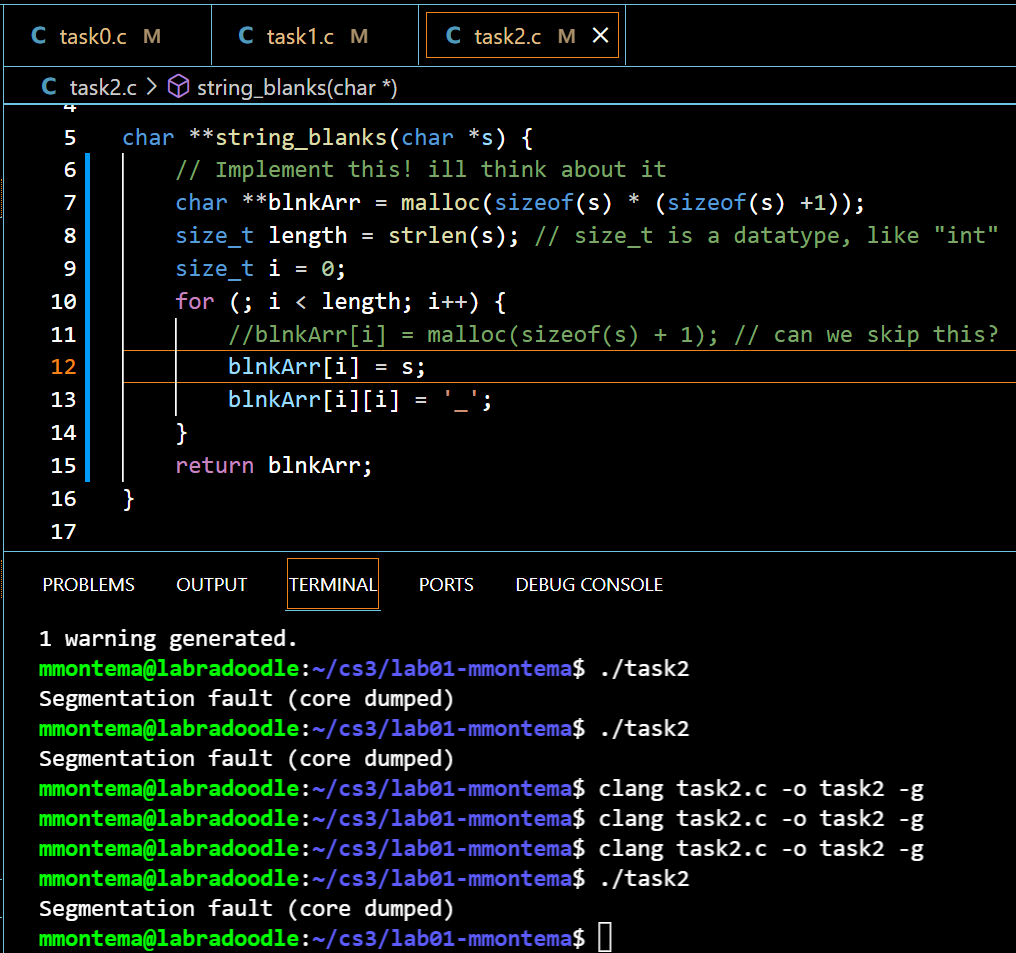Close the task2.c editor tab
The height and width of the screenshot is (953, 1016).
pyautogui.click(x=600, y=36)
